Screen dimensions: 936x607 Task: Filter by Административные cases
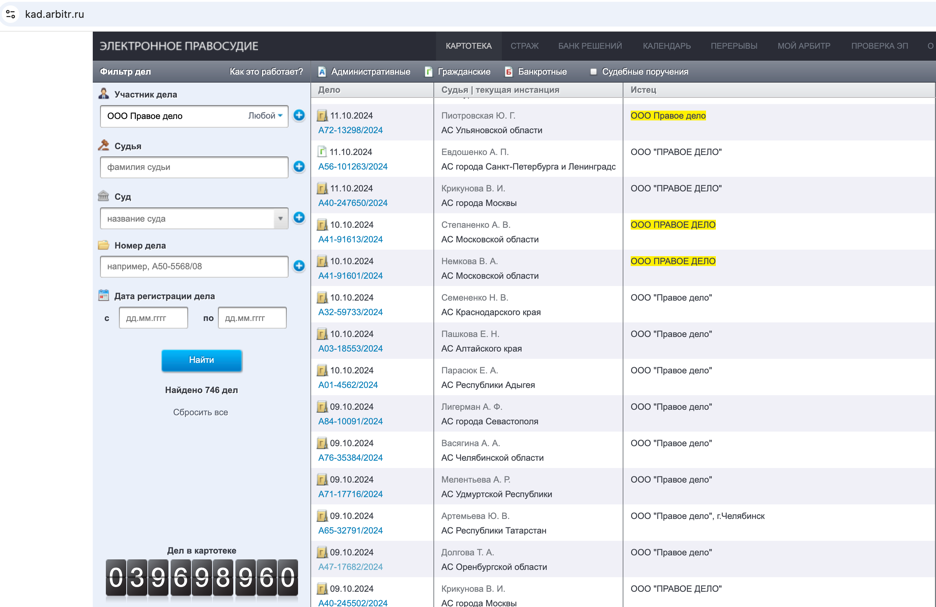[x=364, y=72]
